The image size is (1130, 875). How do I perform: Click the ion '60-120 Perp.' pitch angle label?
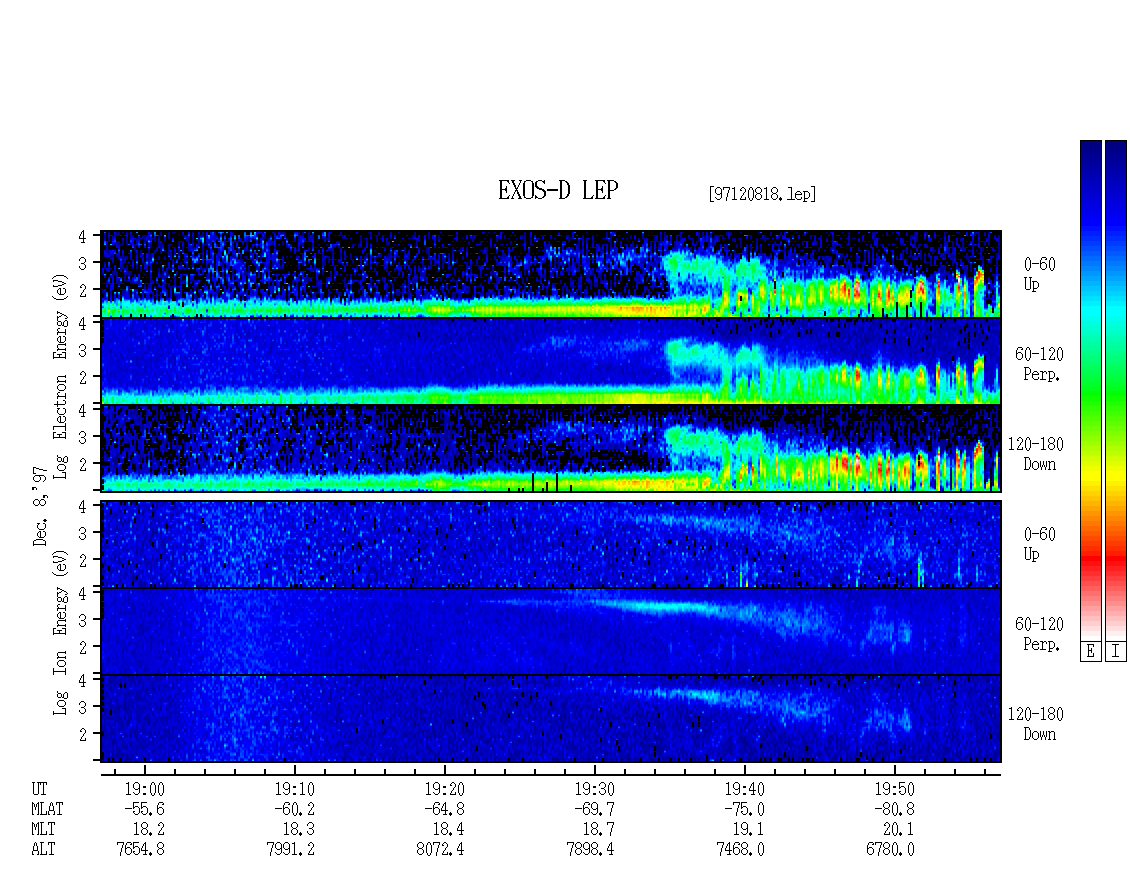coord(1039,634)
